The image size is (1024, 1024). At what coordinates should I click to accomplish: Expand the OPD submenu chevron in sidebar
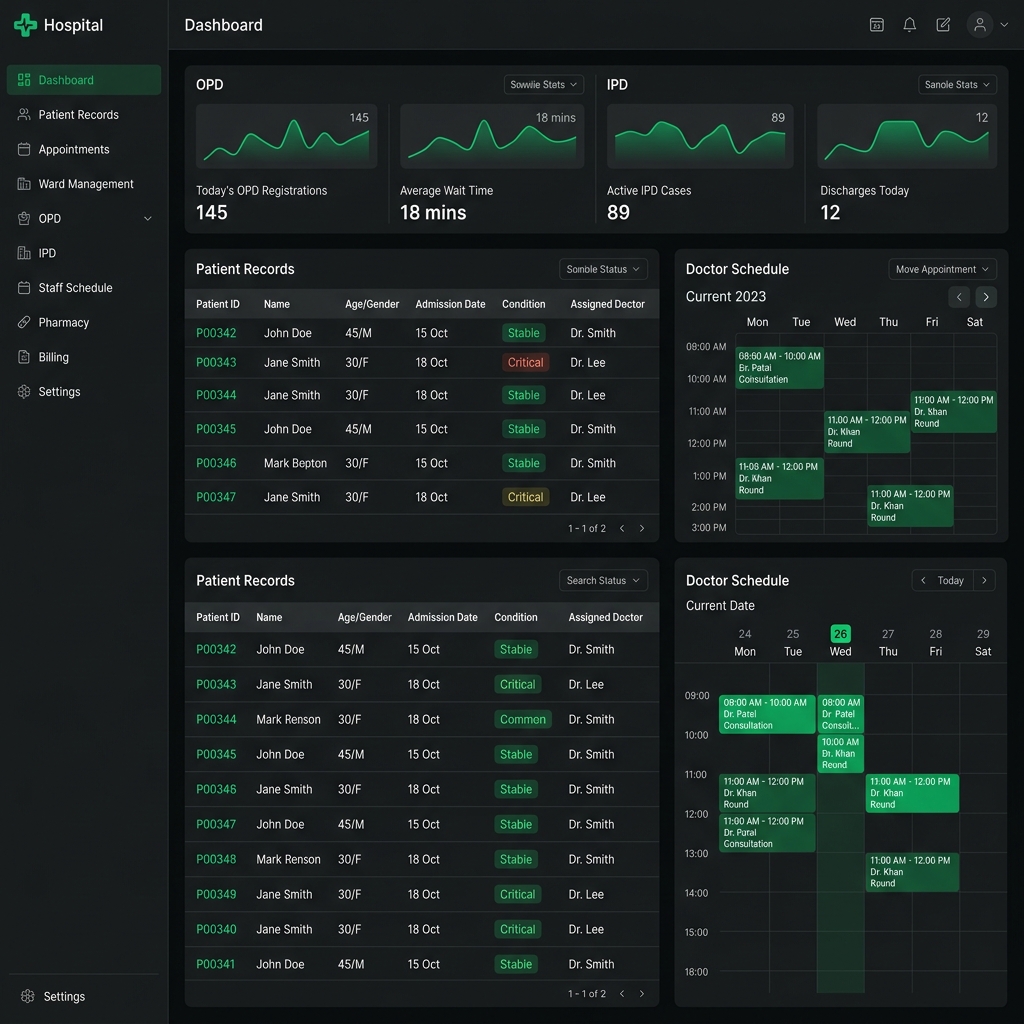click(x=148, y=219)
